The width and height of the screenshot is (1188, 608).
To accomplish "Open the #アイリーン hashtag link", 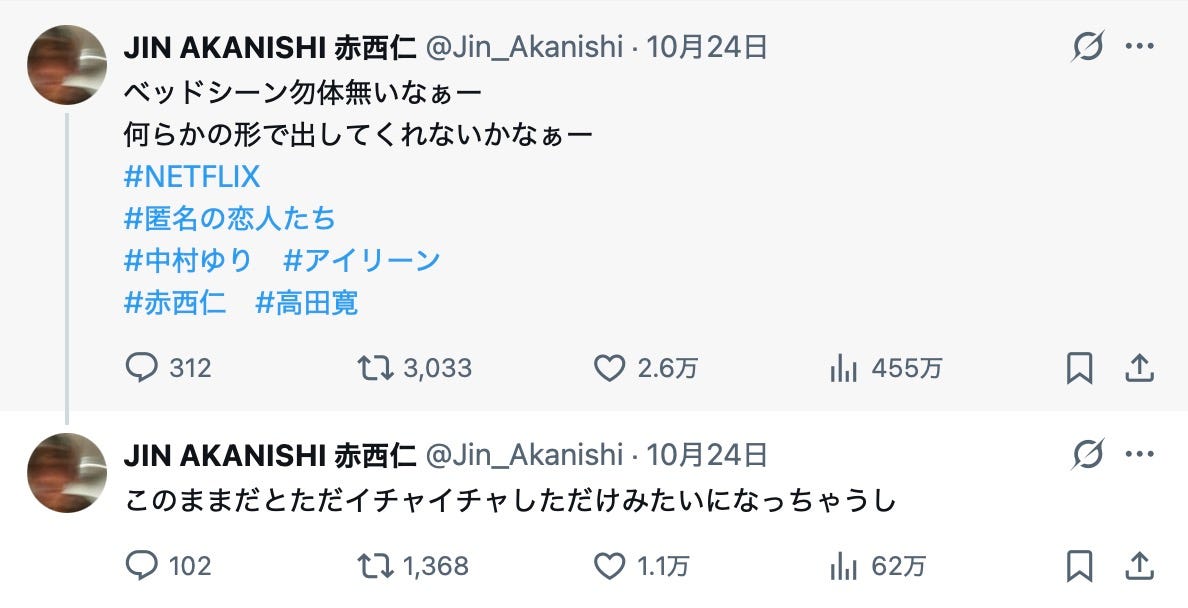I will pyautogui.click(x=362, y=261).
